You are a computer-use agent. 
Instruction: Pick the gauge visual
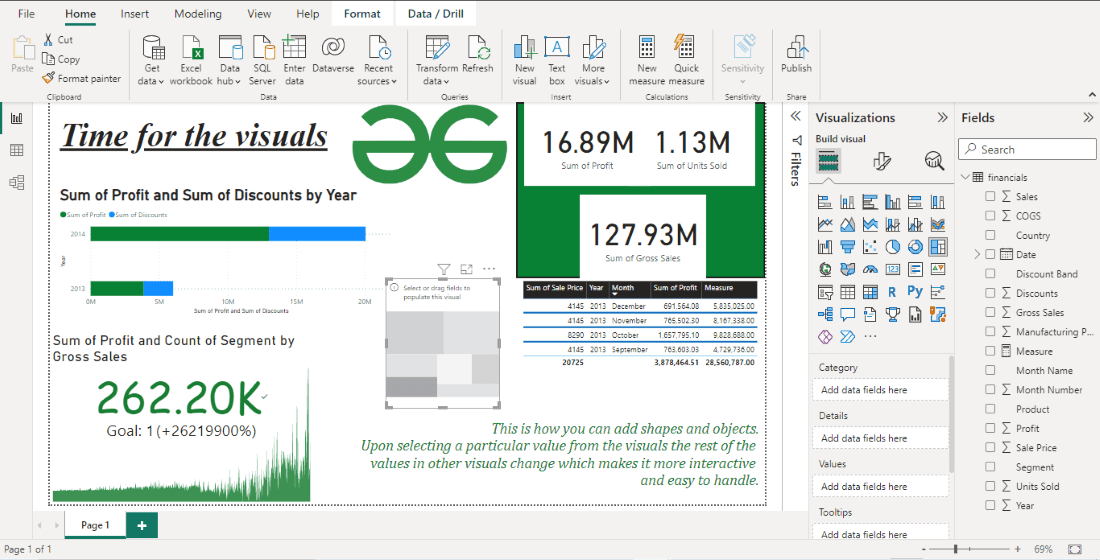coord(870,269)
